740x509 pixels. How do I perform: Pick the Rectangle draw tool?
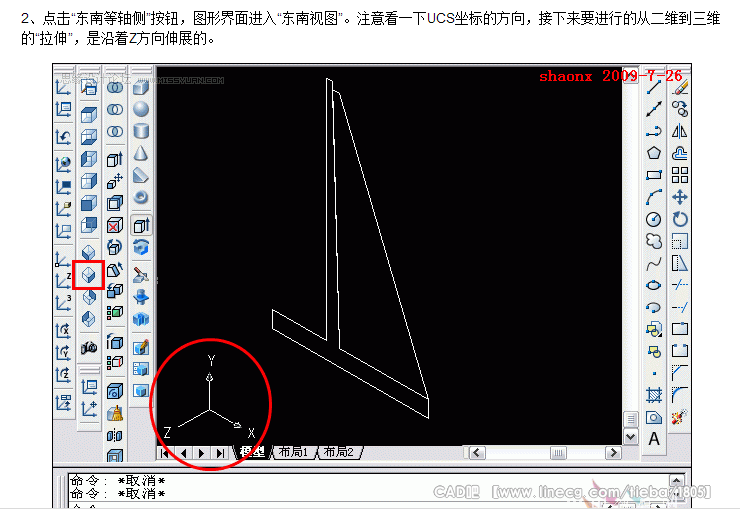(654, 175)
